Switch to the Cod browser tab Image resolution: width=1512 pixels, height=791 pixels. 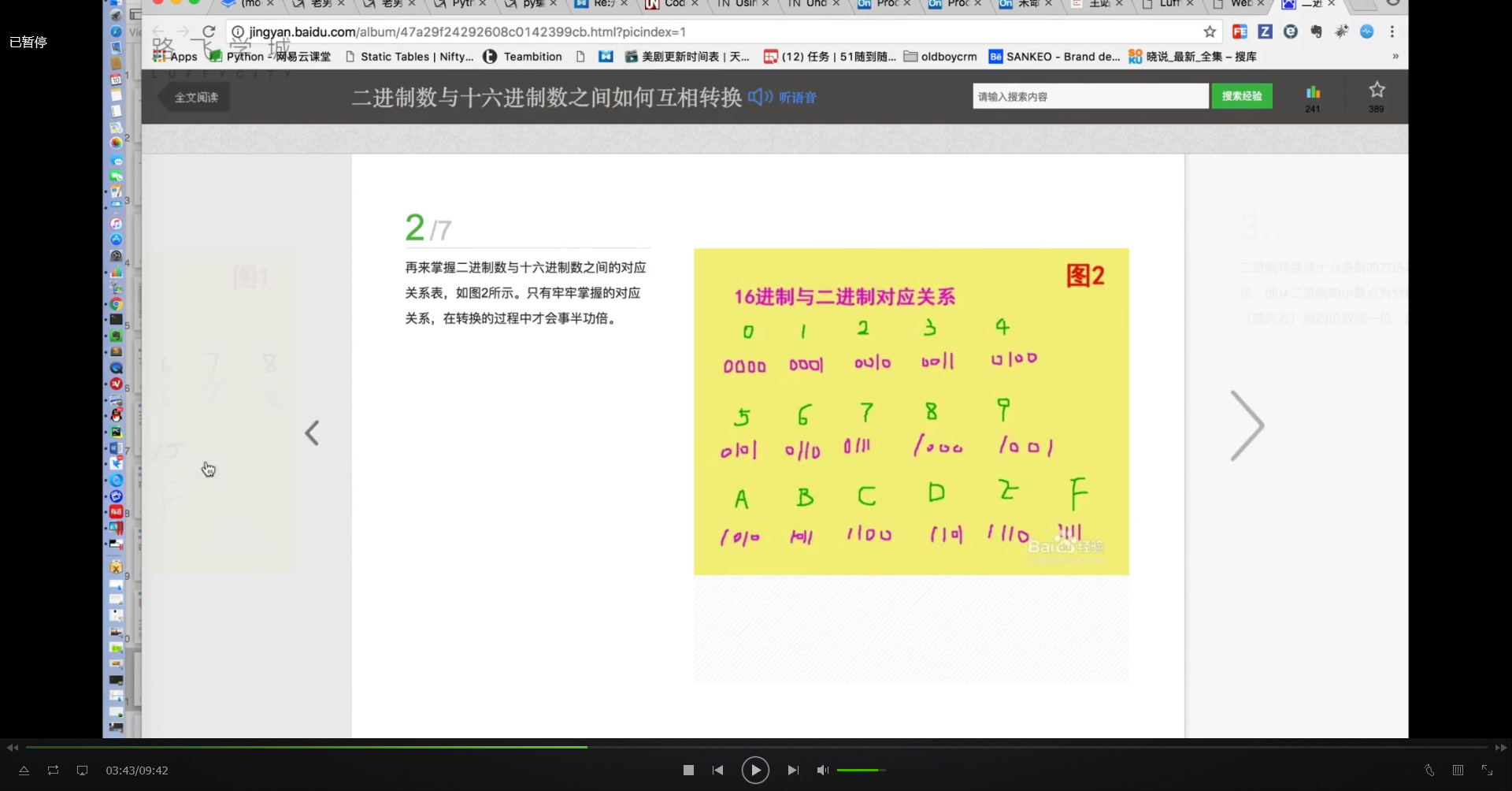[673, 4]
